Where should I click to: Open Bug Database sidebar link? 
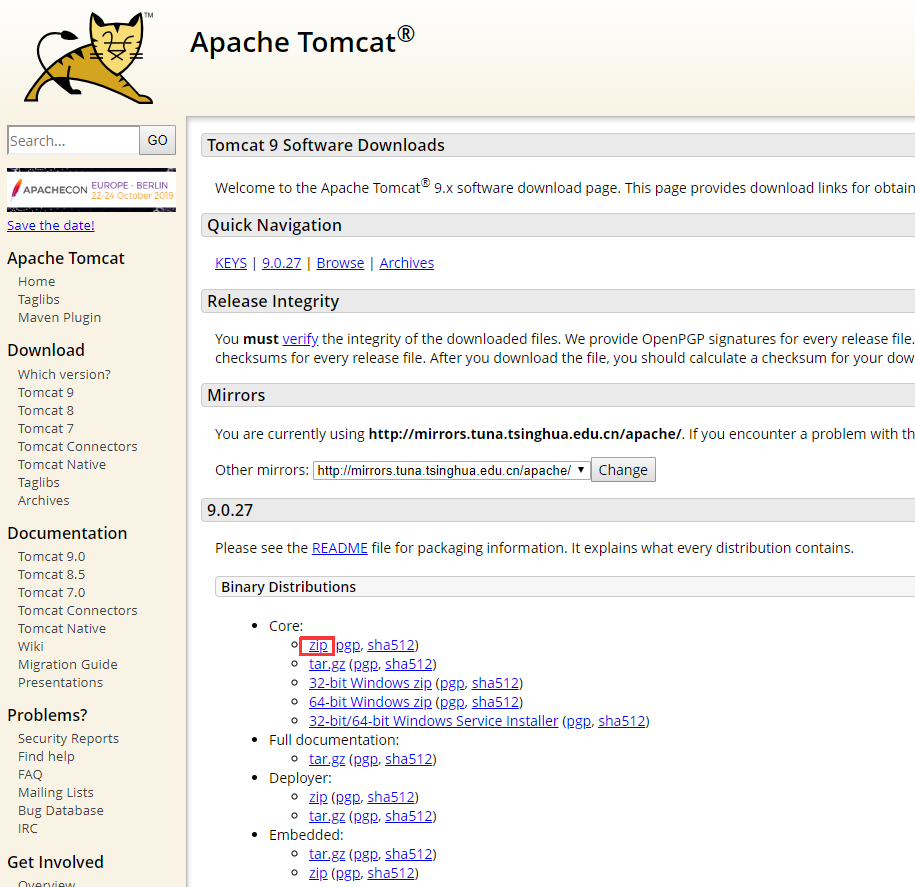coord(61,811)
